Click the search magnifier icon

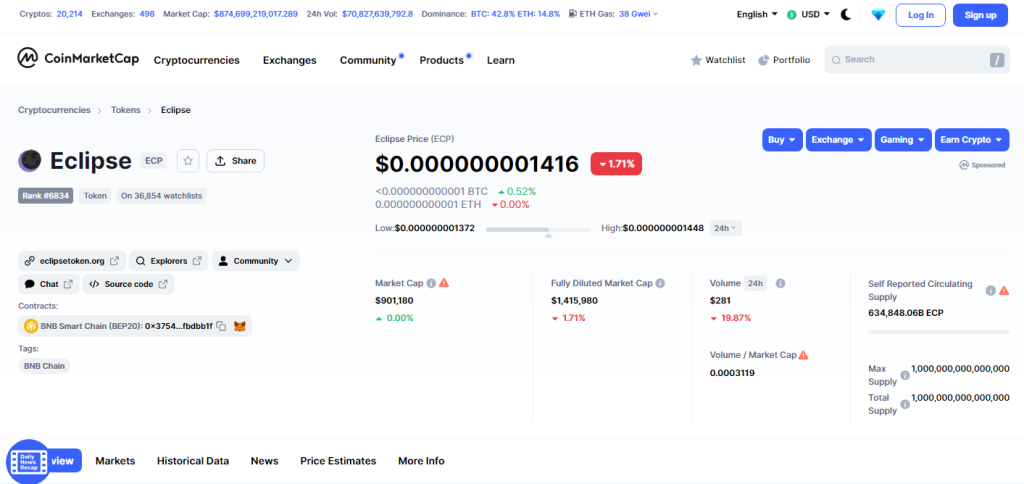pos(836,60)
